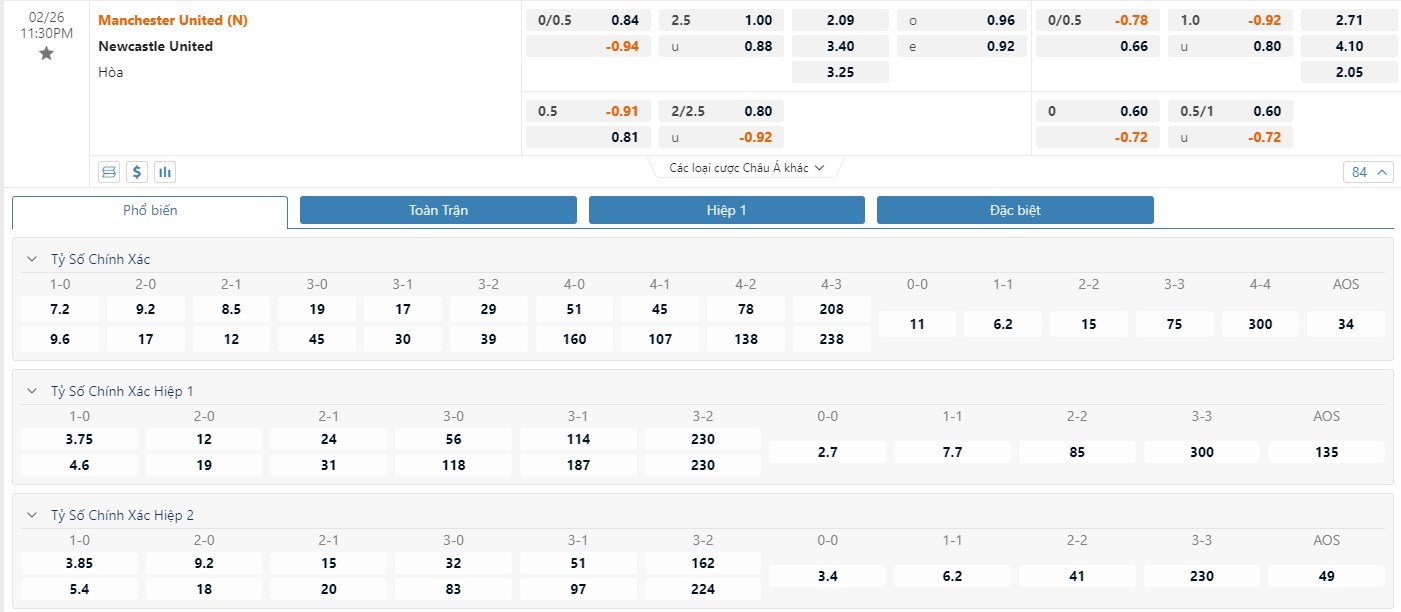Screen dimensions: 1401x612
Task: Pick the AOS odds 34 in full-time score
Action: coord(1346,324)
